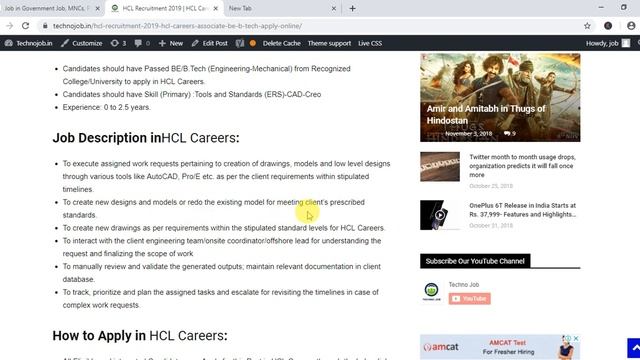The image size is (640, 360).
Task: Click Delete Cache in the admin bar
Action: [x=281, y=43]
